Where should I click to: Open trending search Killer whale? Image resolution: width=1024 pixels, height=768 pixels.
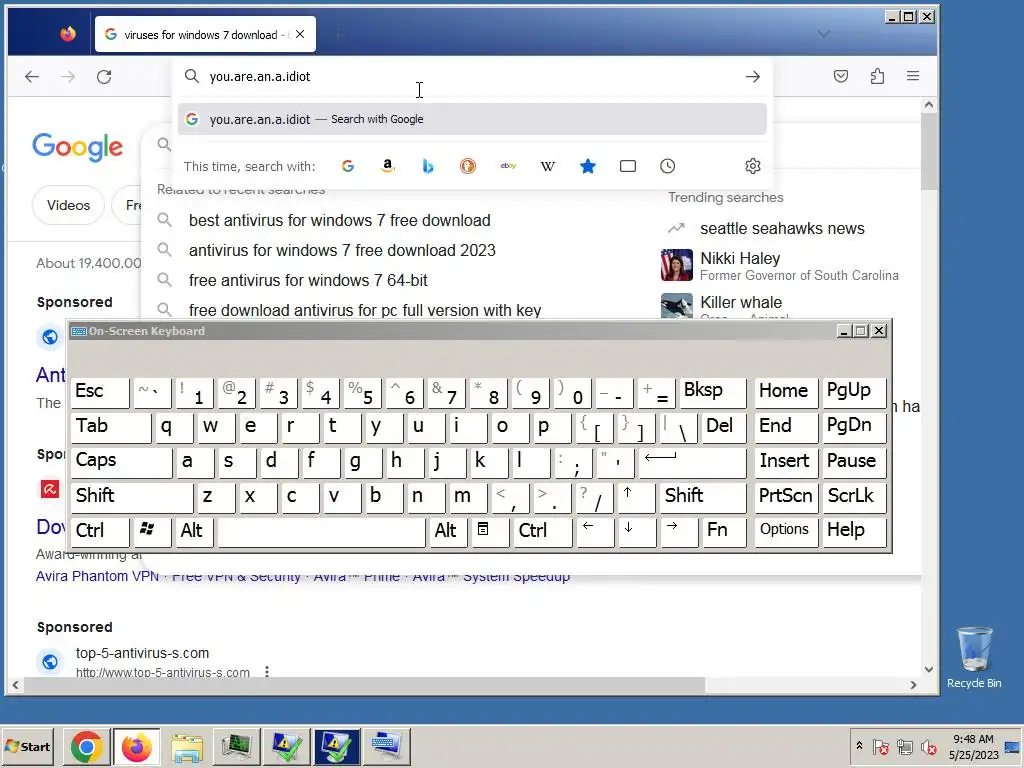741,303
